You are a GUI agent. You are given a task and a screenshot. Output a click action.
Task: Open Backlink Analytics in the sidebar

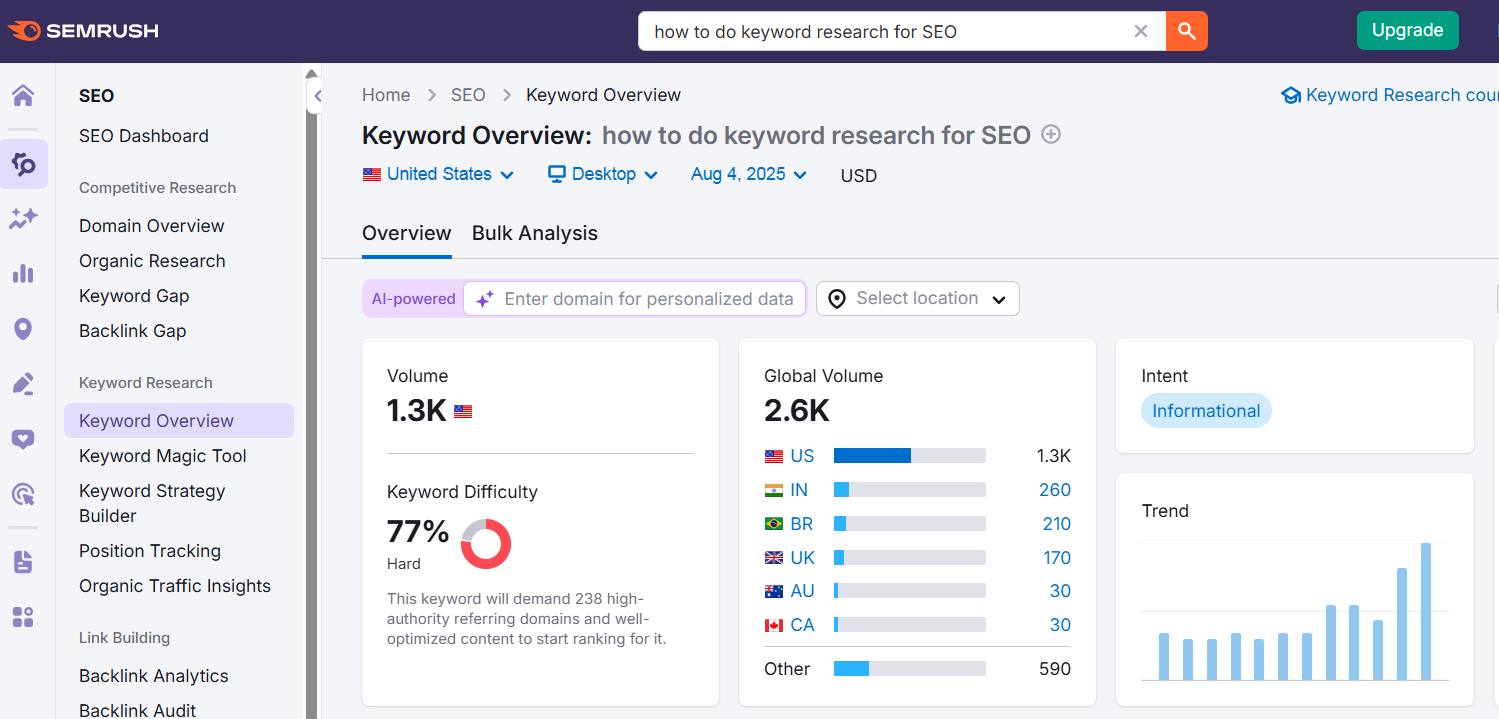154,676
